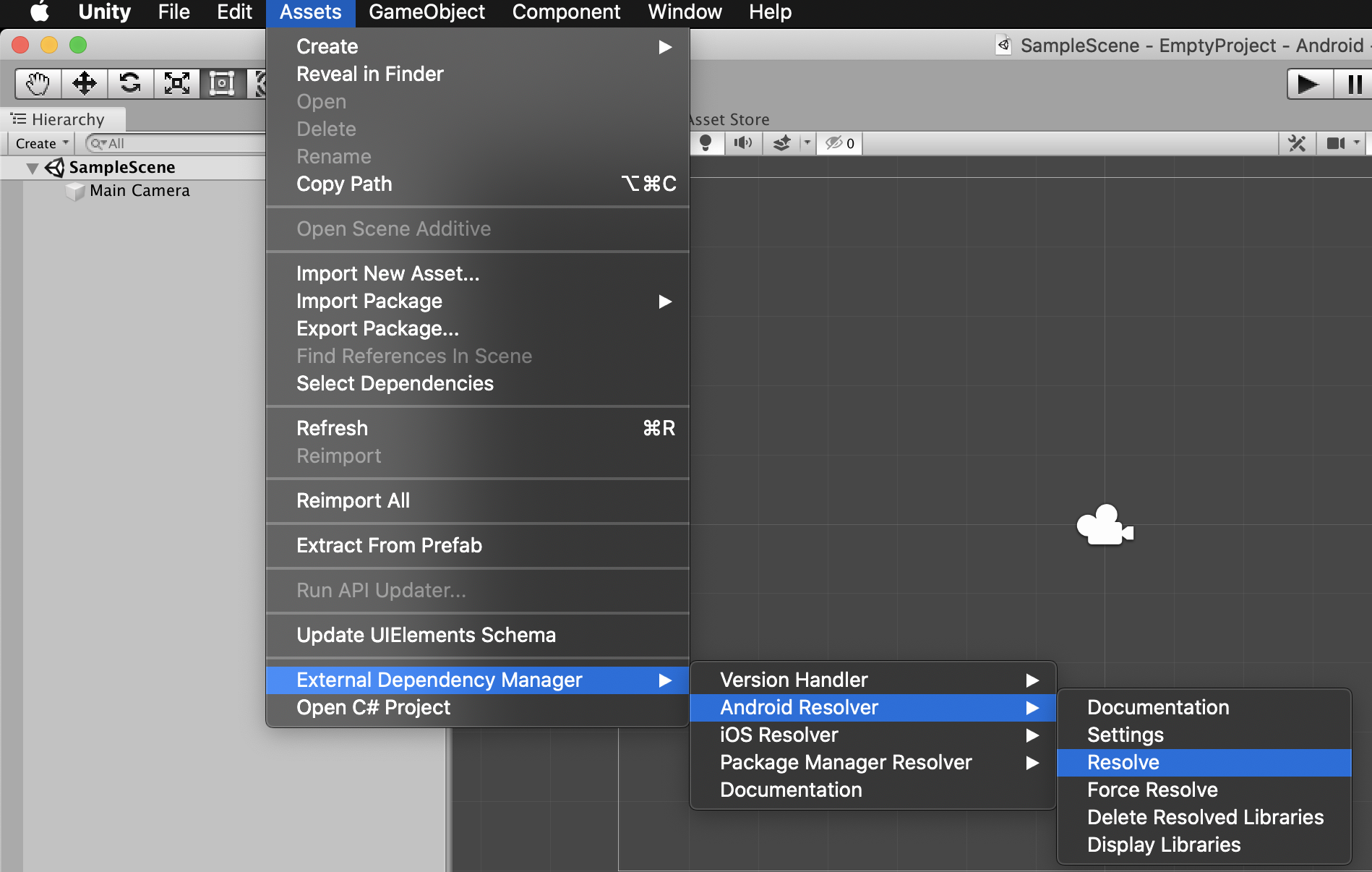Expand the Import Package submenu
This screenshot has width=1372, height=872.
pos(477,301)
